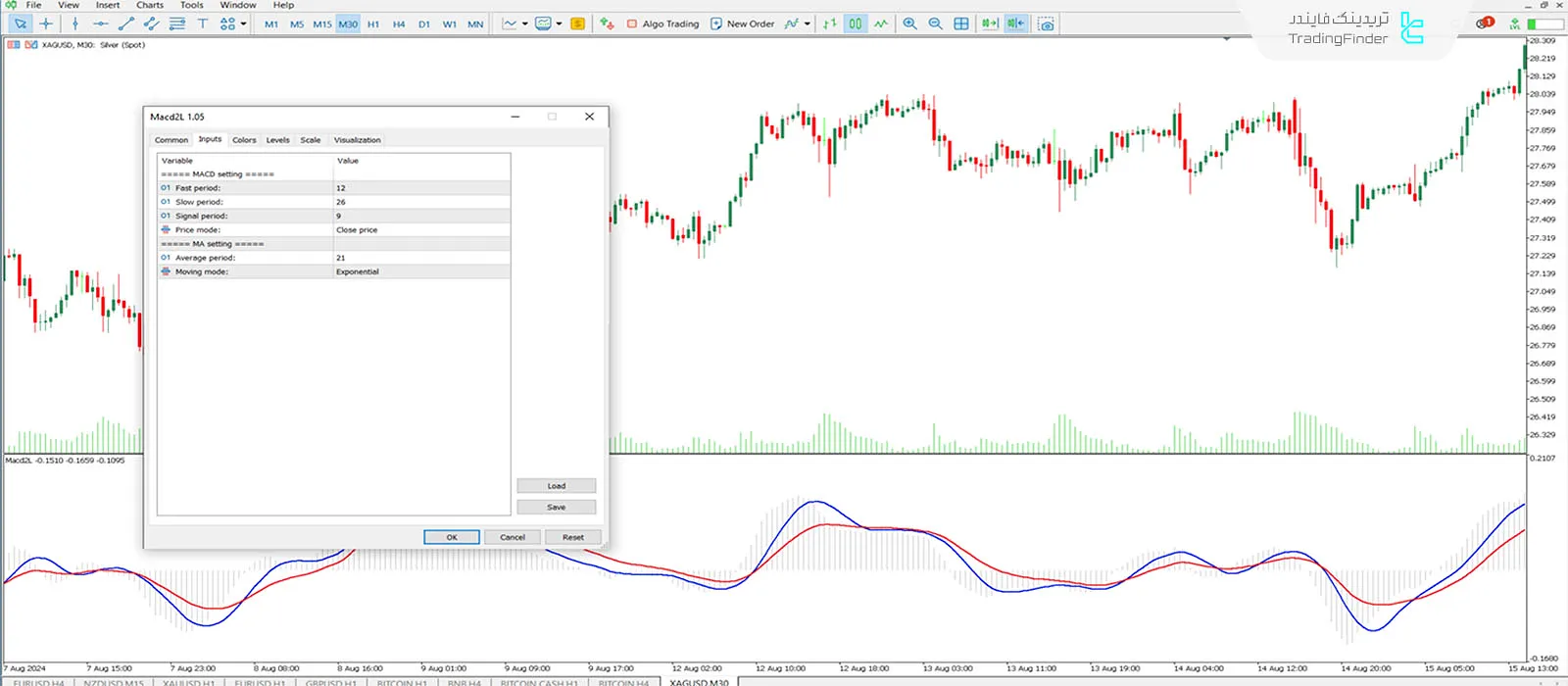This screenshot has height=686, width=1568.
Task: Click the Save button in dialog
Action: 557,508
